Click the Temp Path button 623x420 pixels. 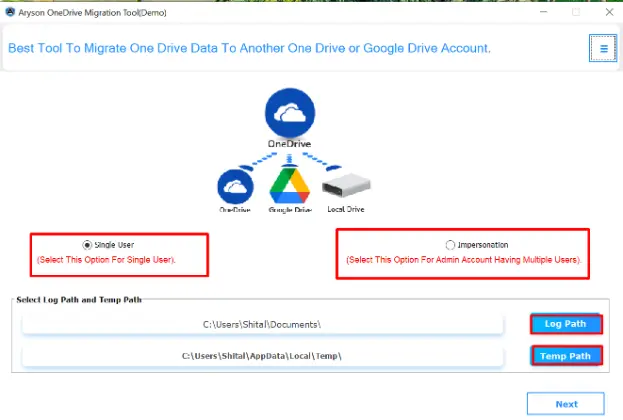click(x=566, y=356)
